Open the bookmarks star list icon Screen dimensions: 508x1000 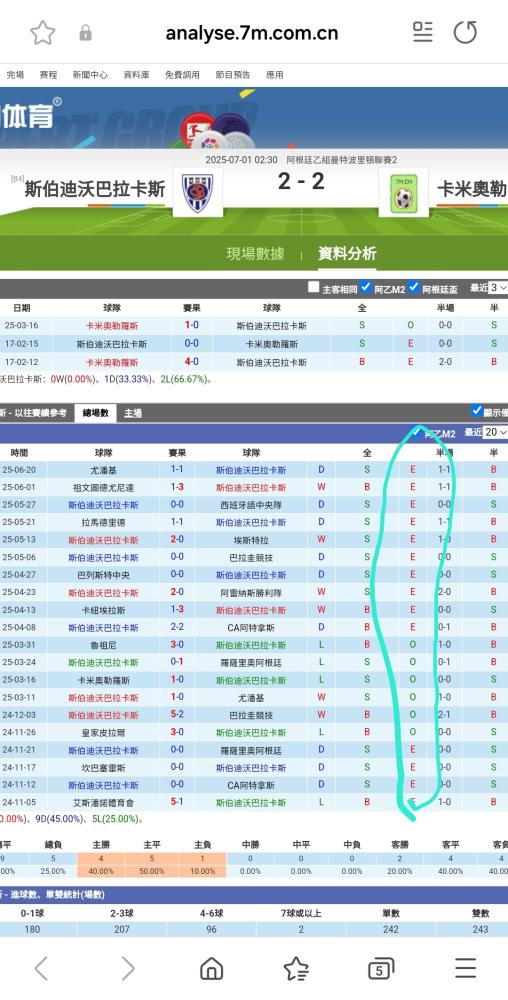click(296, 968)
